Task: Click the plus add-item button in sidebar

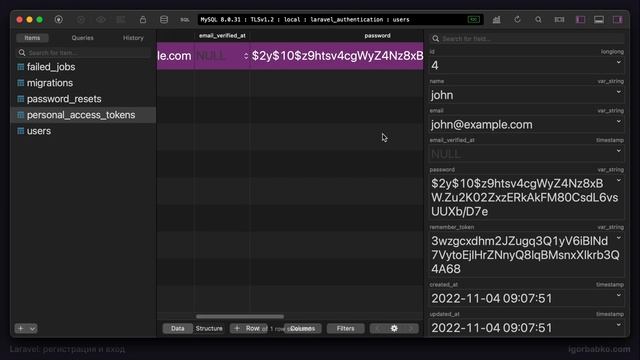Action: (x=21, y=328)
